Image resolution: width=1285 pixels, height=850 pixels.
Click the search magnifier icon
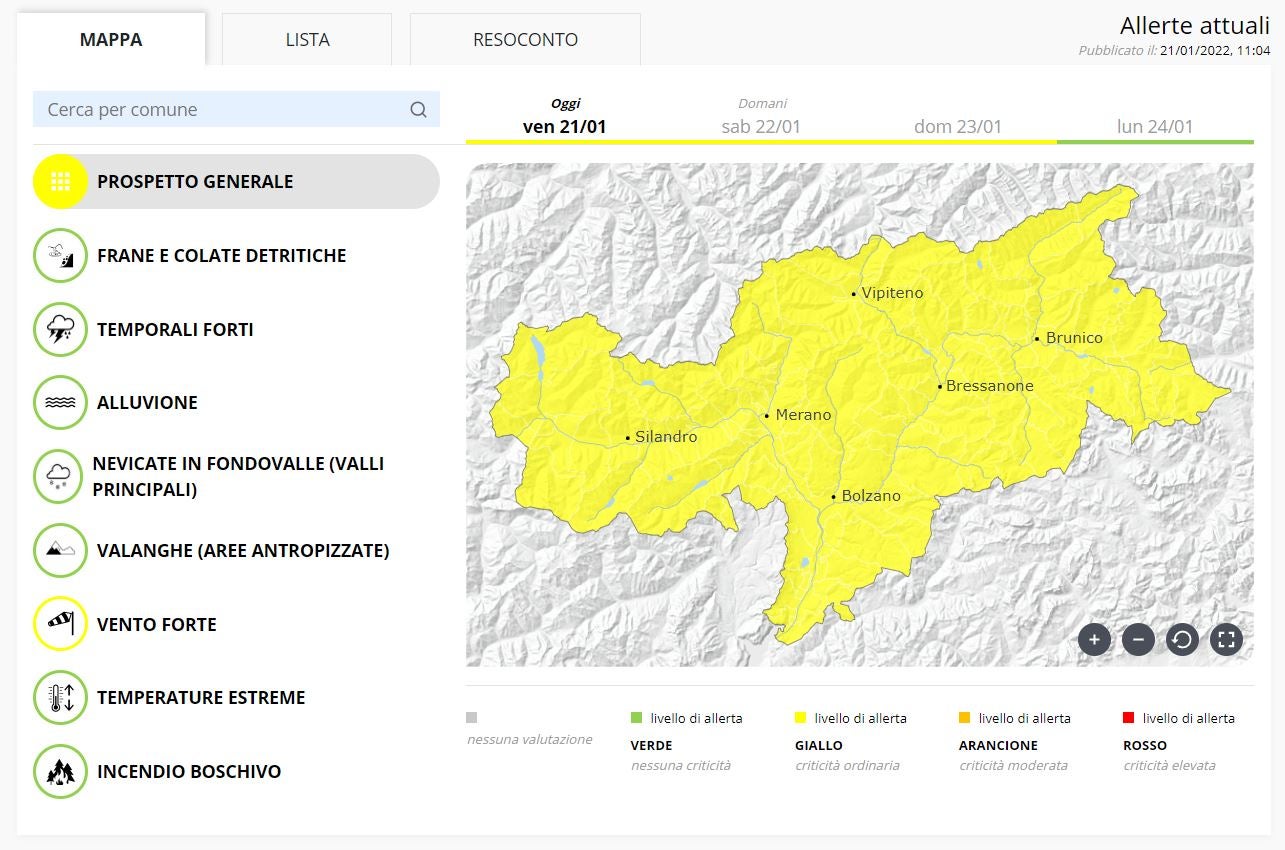click(x=418, y=110)
